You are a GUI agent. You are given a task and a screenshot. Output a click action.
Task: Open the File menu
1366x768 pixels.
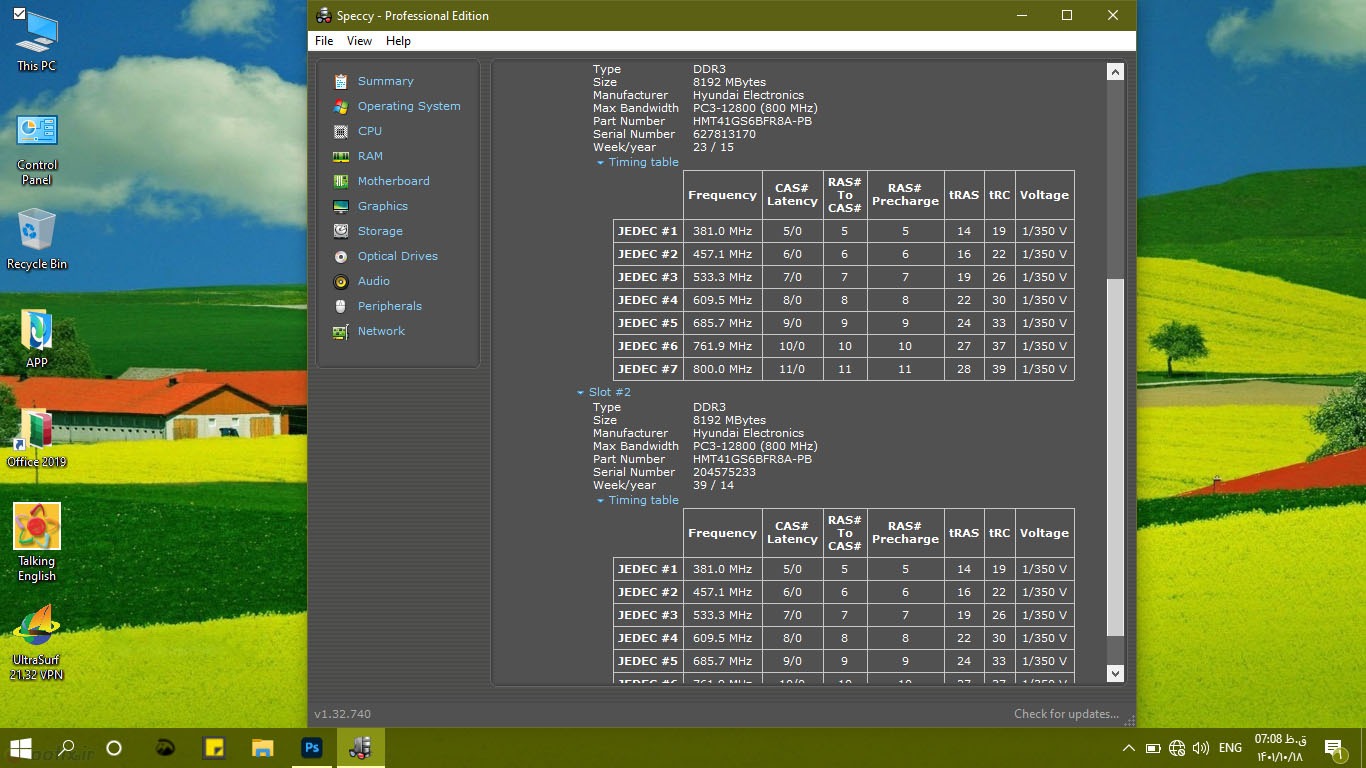click(x=324, y=41)
